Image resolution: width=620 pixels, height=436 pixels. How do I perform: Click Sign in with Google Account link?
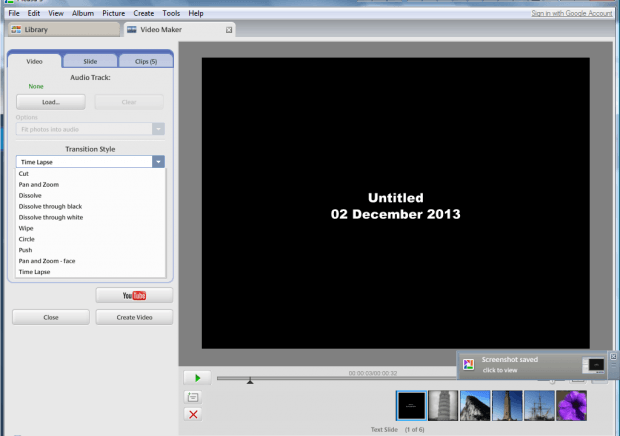573,13
